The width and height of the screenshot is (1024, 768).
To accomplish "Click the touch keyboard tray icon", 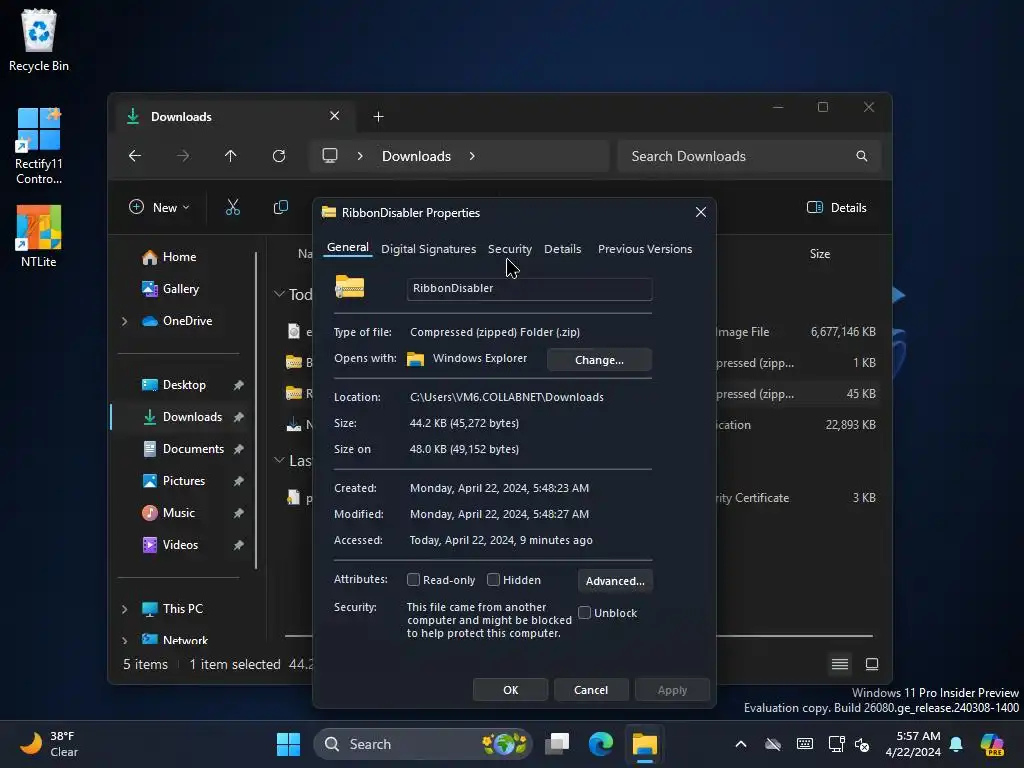I will point(805,744).
